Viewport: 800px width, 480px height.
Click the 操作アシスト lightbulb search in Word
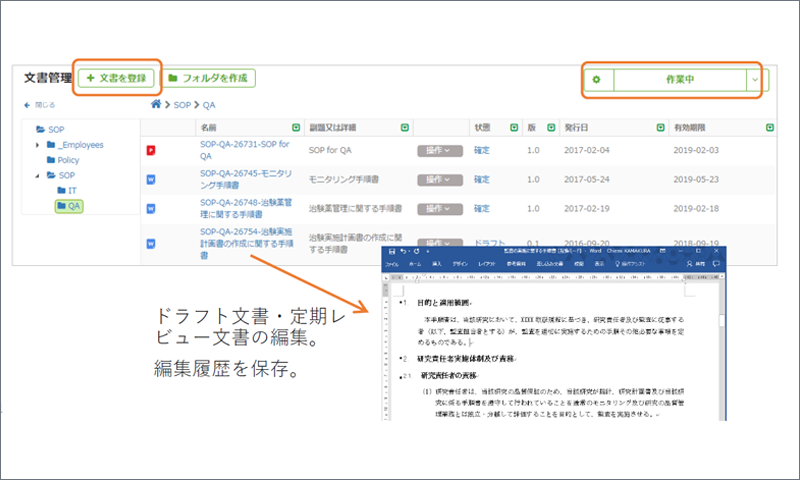coord(630,264)
